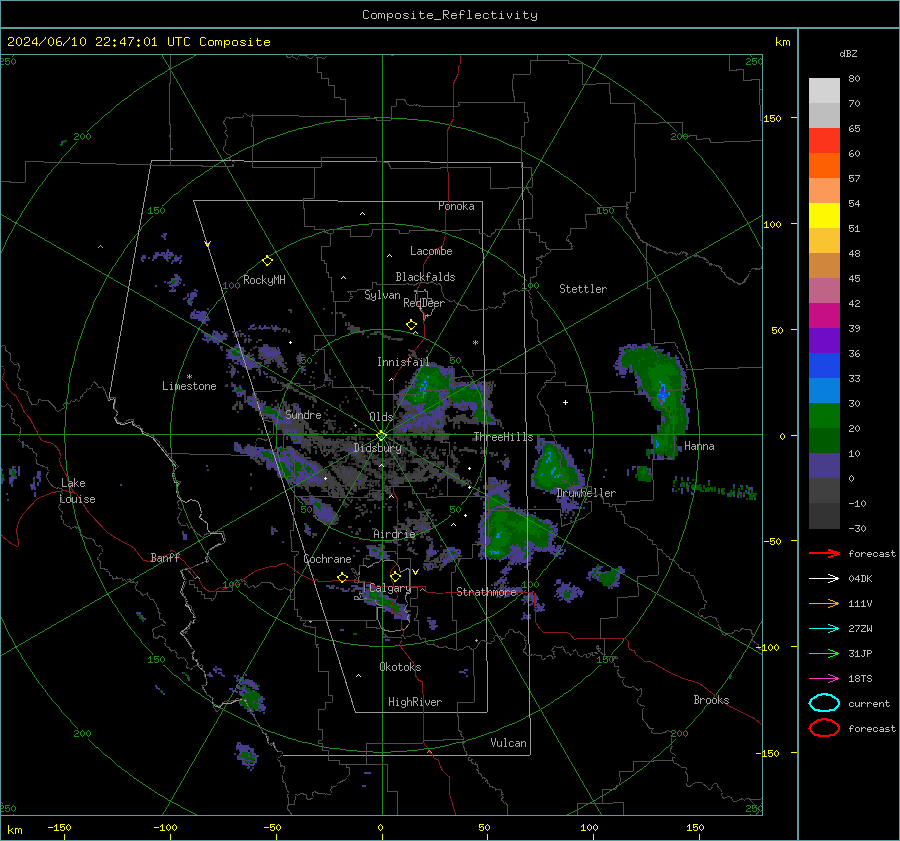This screenshot has width=900, height=841.
Task: Select the red 60-65 dBZ swatch
Action: (824, 141)
